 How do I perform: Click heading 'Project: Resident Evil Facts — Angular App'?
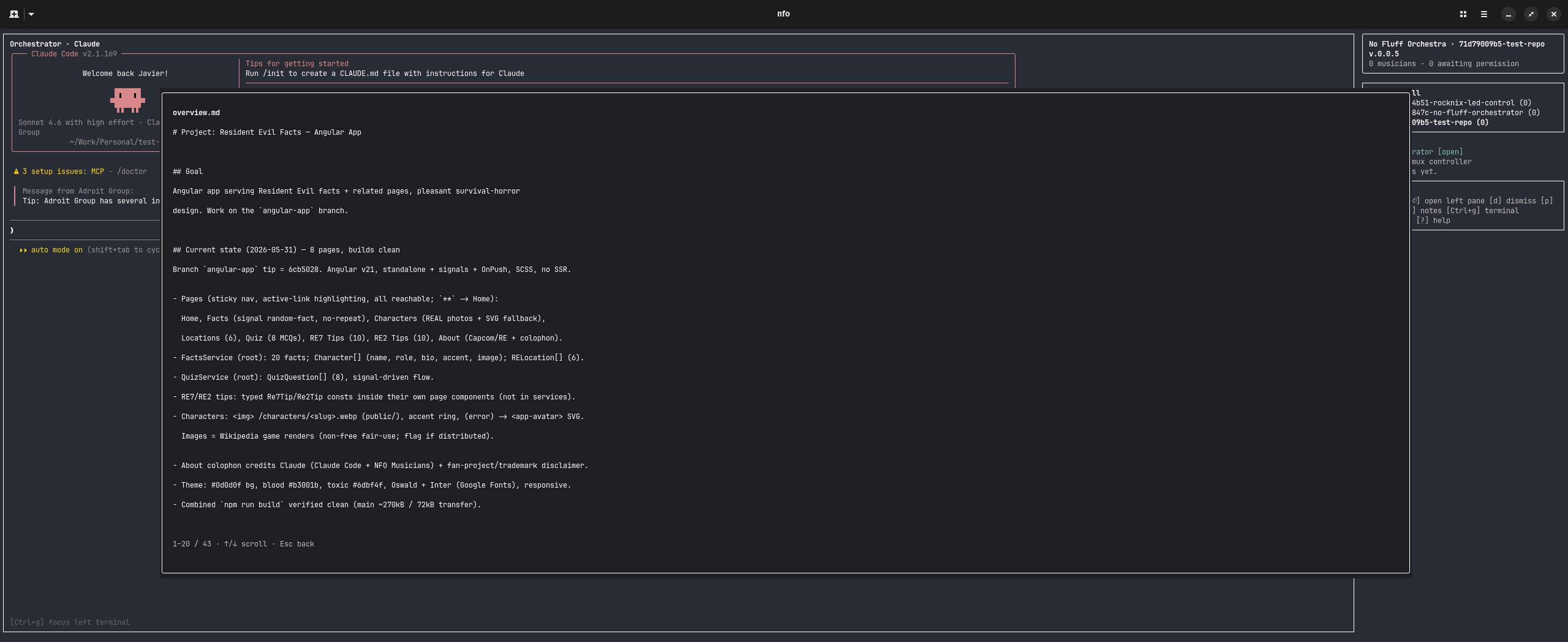267,132
